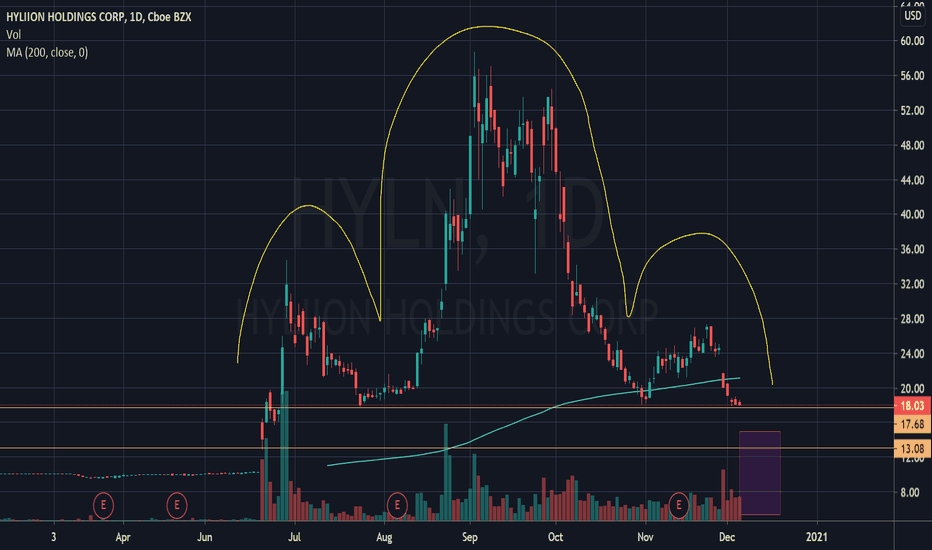Click the Sep label on time axis
This screenshot has width=932, height=550.
tap(470, 538)
